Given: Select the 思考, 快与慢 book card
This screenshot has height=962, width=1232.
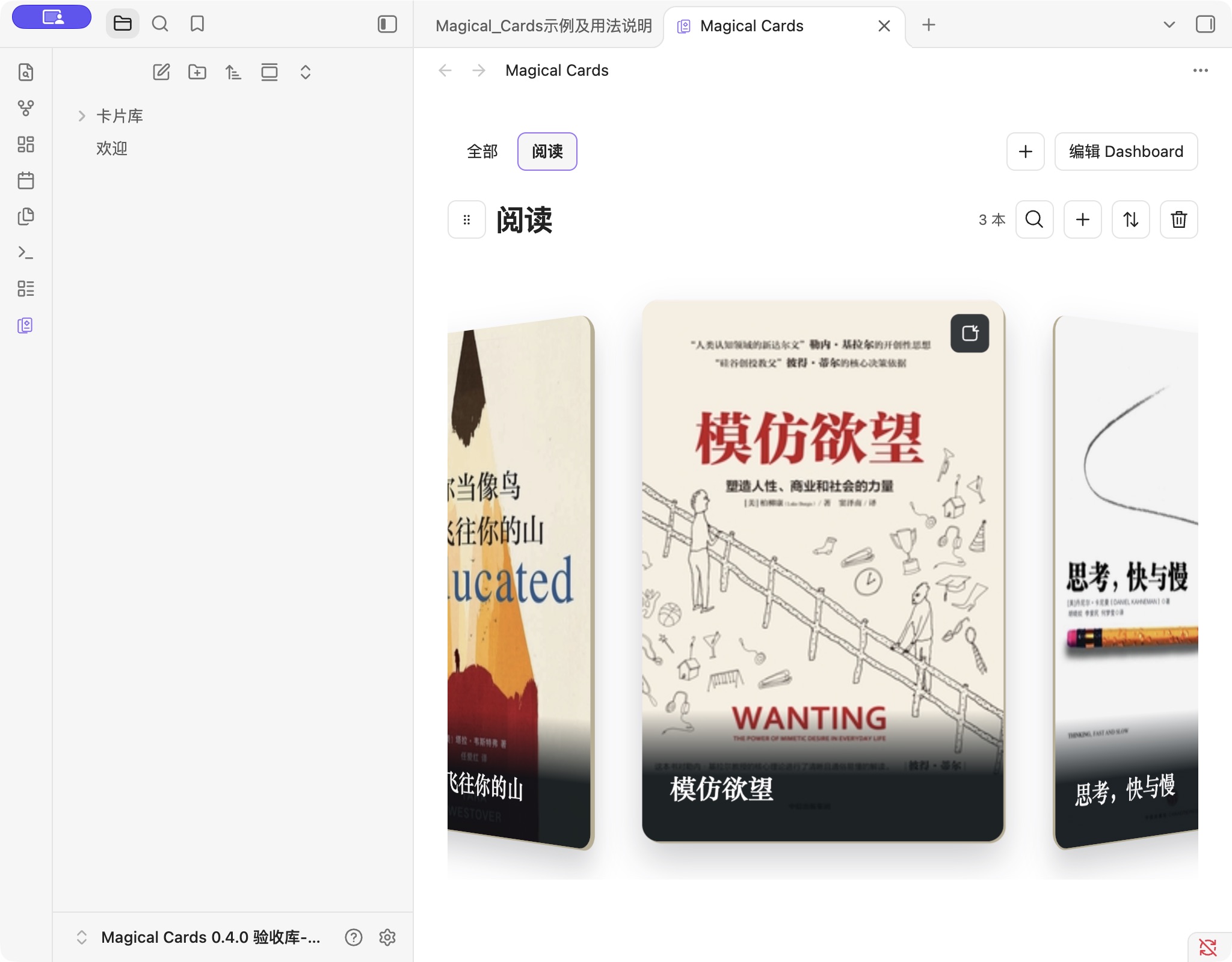Looking at the screenshot, I should coord(1126,582).
